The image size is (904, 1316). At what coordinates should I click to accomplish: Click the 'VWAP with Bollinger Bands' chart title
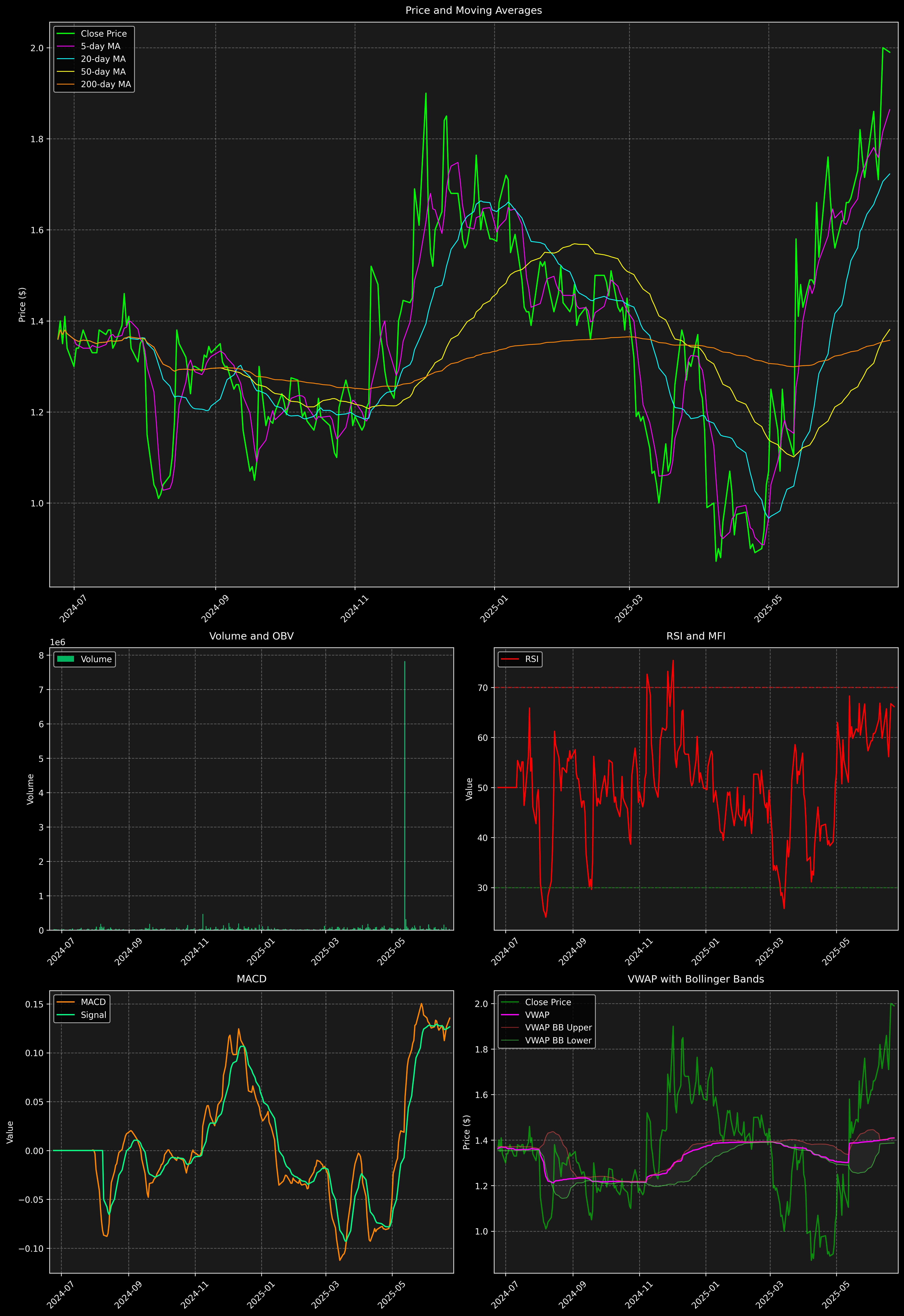[695, 979]
